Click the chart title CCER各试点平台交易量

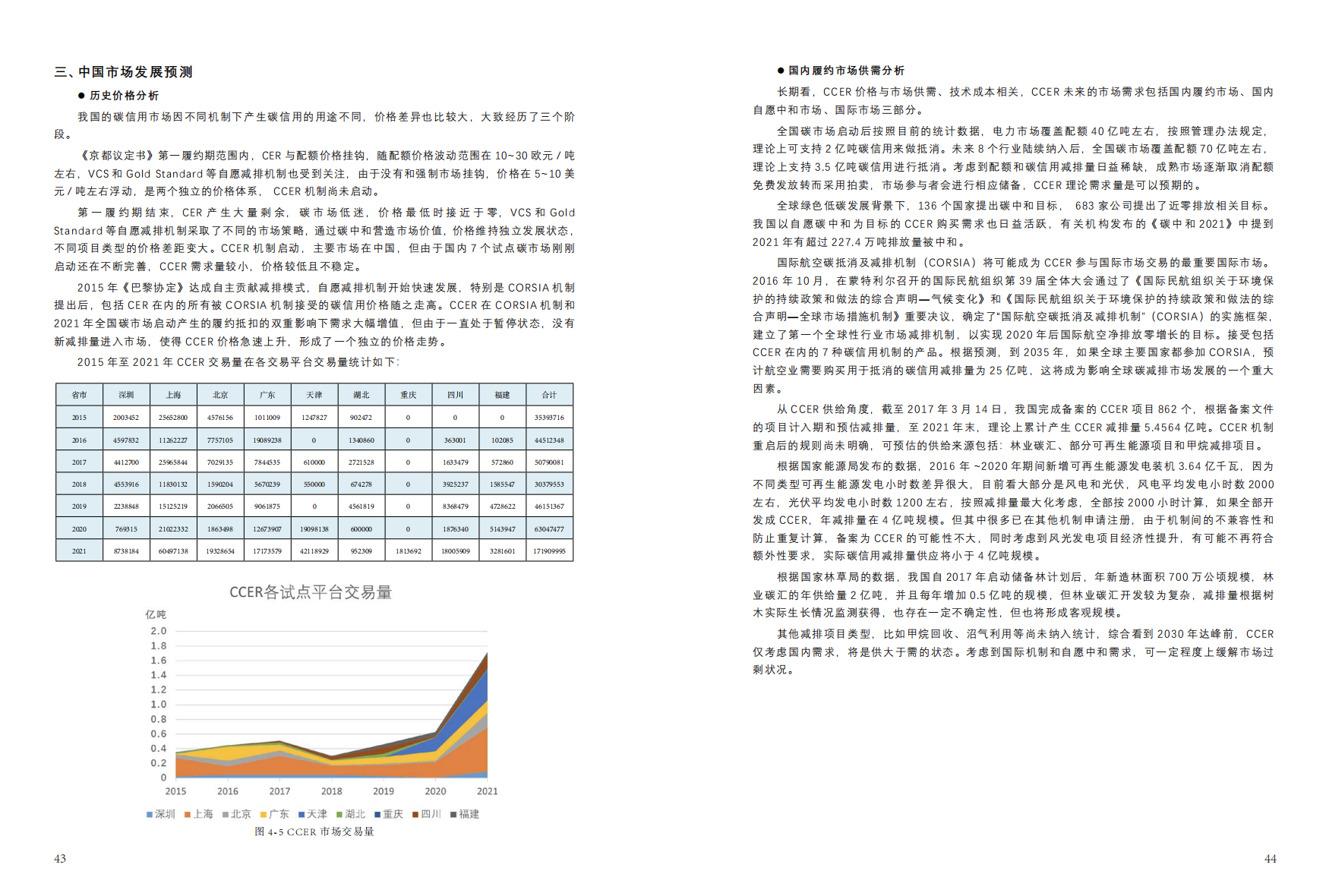coord(311,592)
